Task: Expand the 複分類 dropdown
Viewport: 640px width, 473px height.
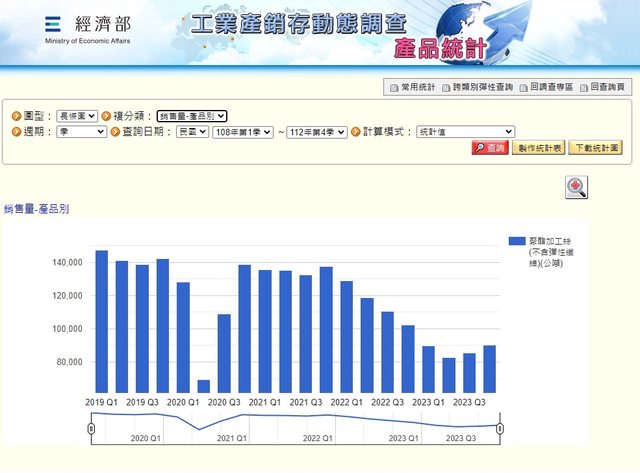Action: tap(192, 116)
